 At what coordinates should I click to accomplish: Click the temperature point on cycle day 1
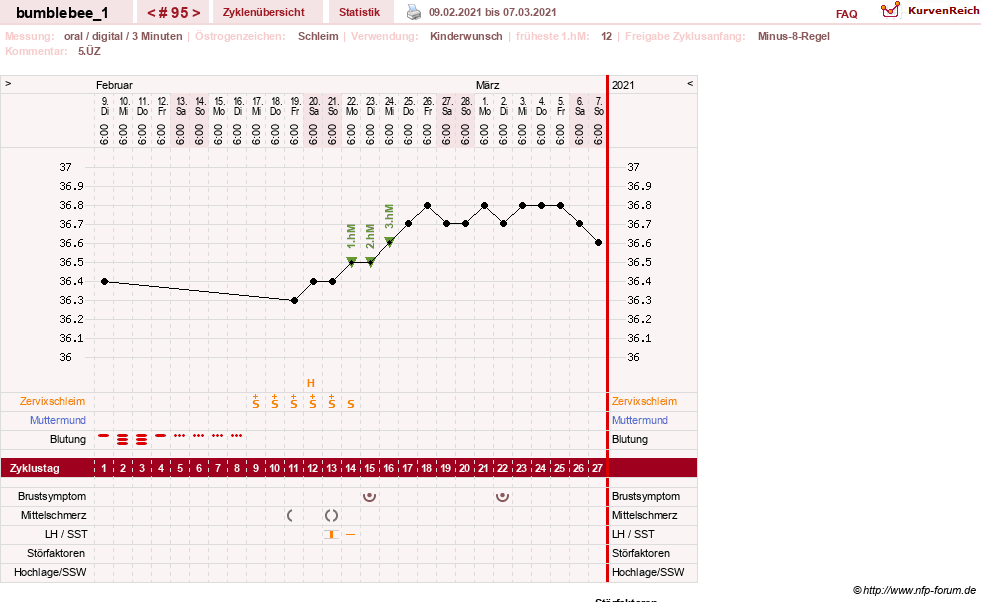(104, 282)
